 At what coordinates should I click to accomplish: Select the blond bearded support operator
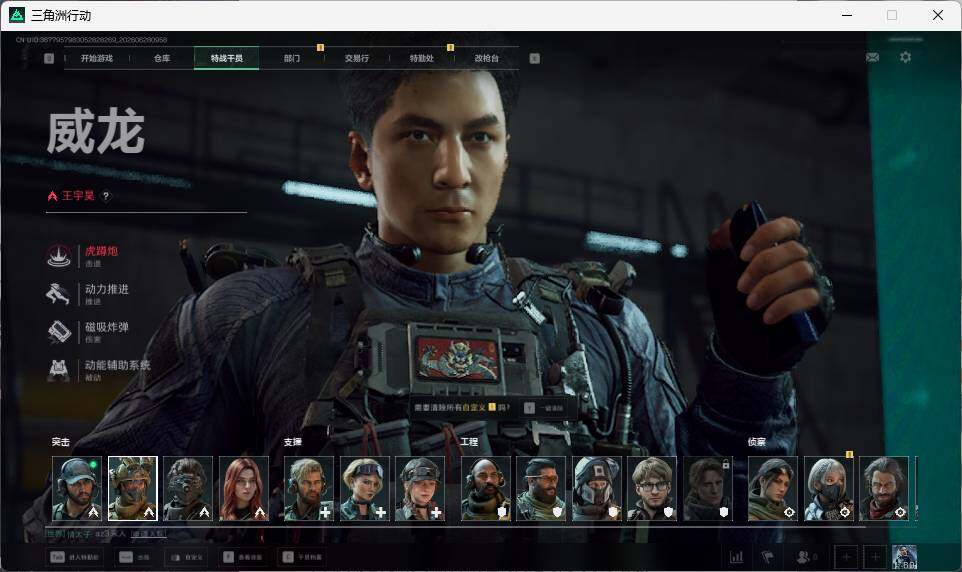[x=309, y=489]
